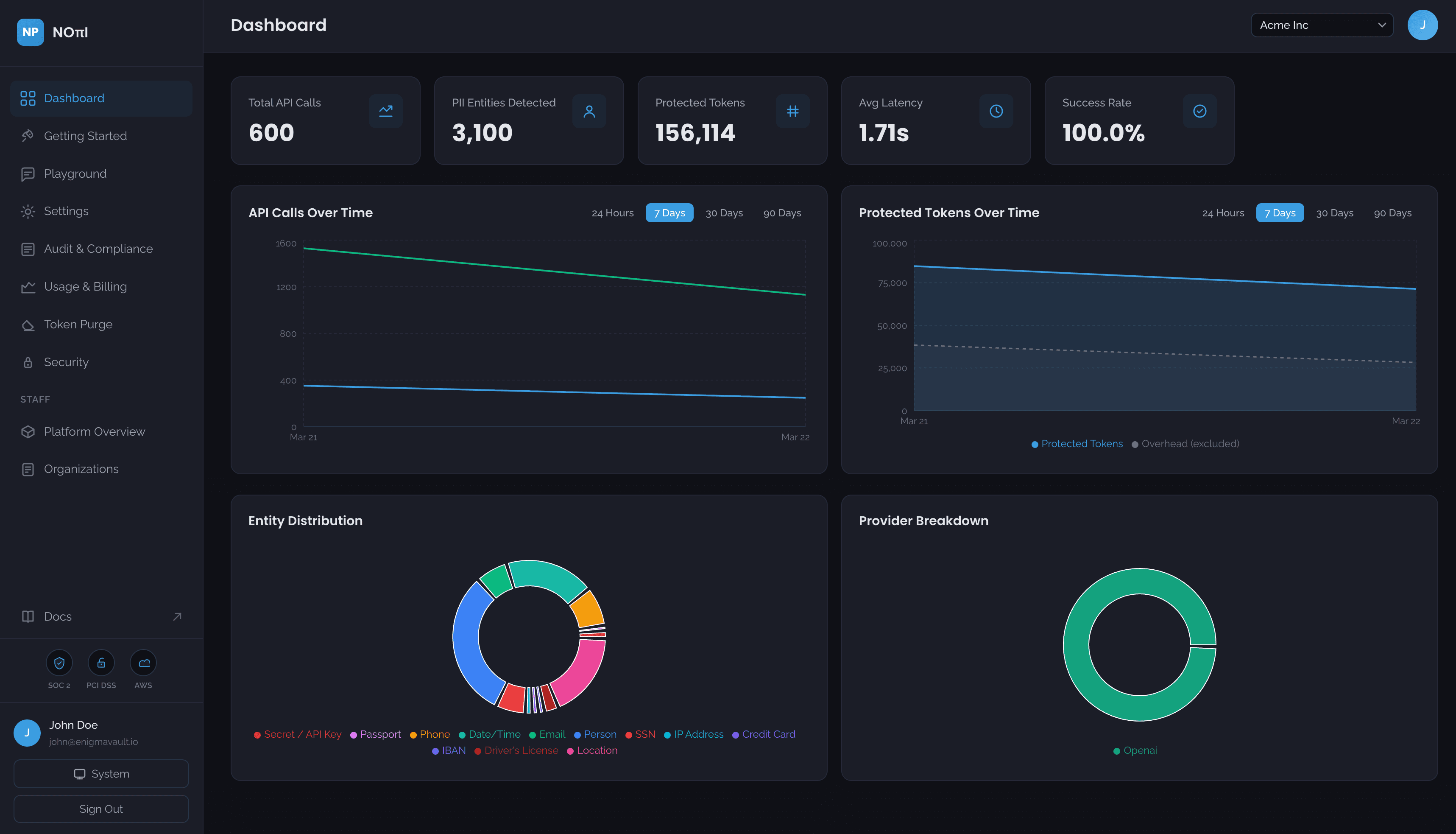
Task: Toggle the Overhead (excluded) legend item
Action: tap(1185, 443)
